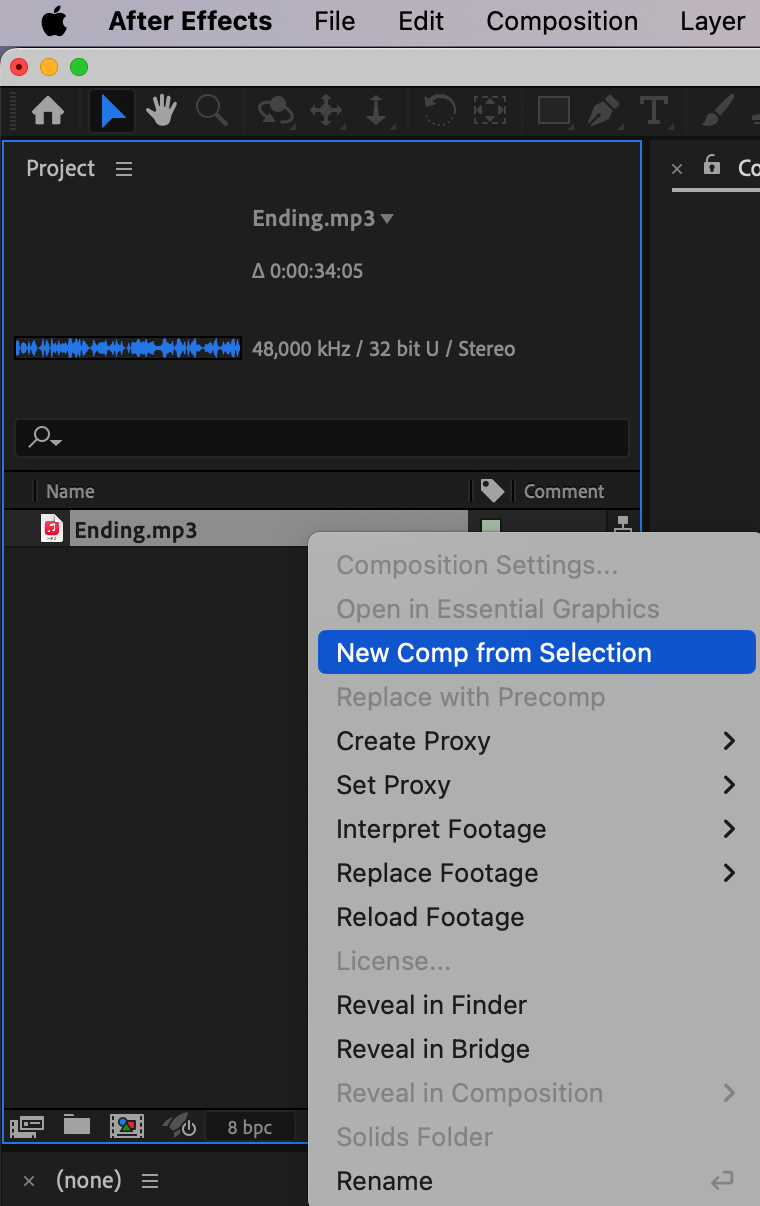The width and height of the screenshot is (760, 1206).
Task: Click the New Composition icon
Action: (x=127, y=1126)
